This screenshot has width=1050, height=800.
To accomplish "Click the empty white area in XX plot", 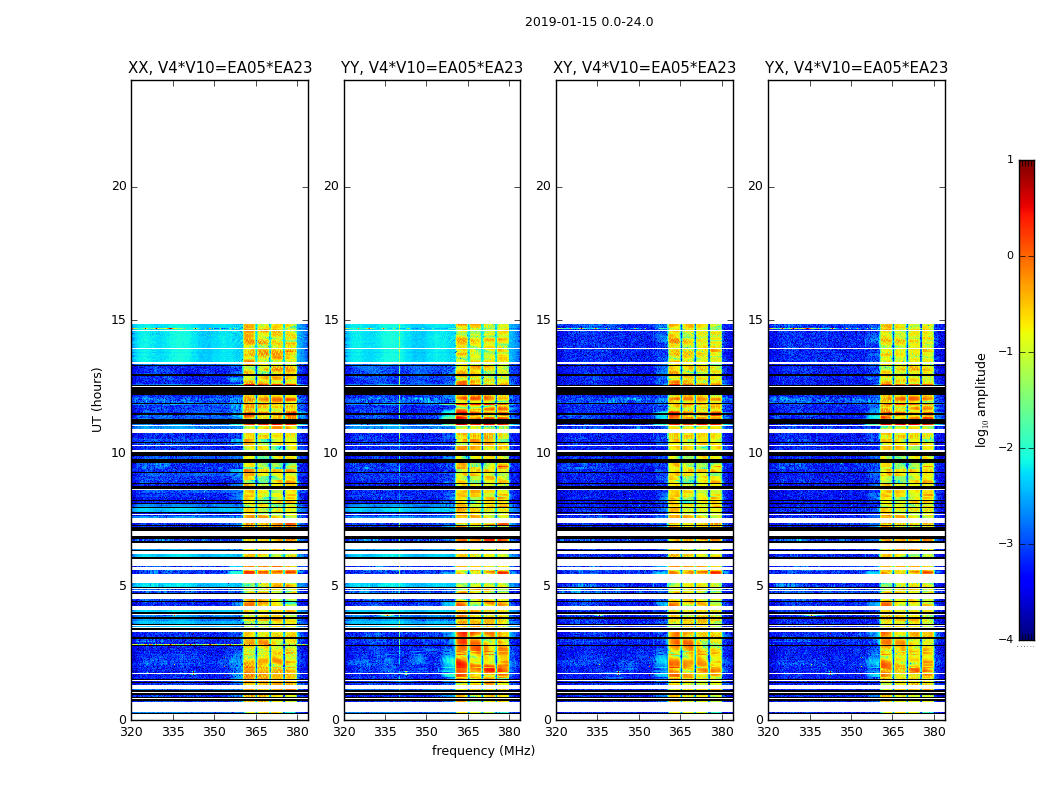I will coord(219,200).
